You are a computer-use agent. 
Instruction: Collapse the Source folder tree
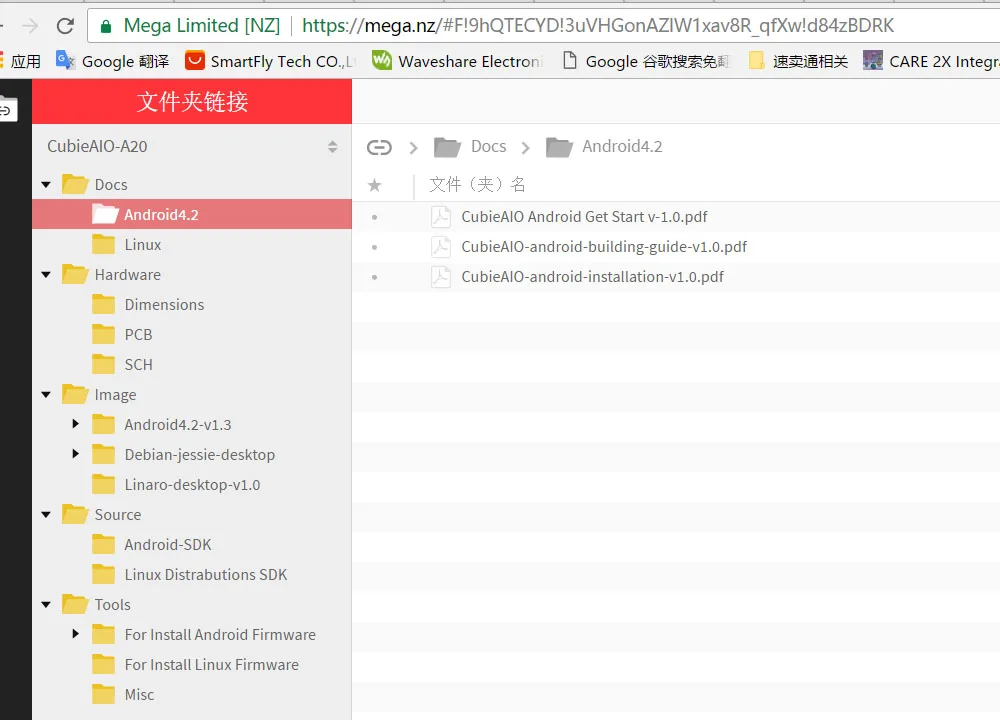pos(46,515)
